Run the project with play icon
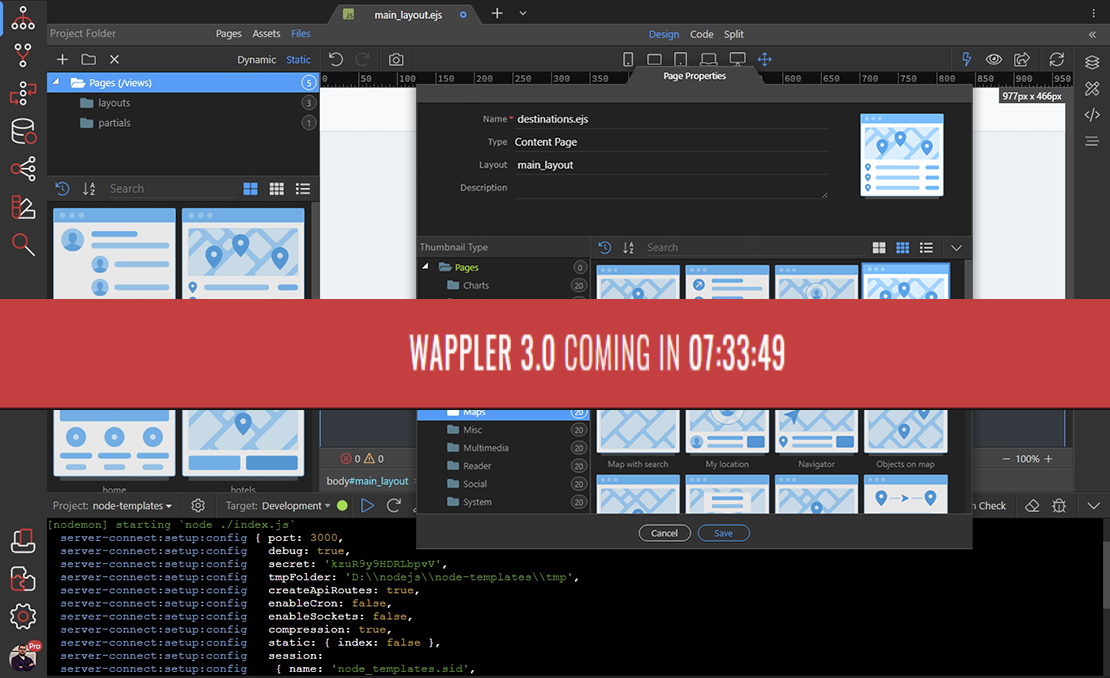The image size is (1110, 678). (x=367, y=505)
